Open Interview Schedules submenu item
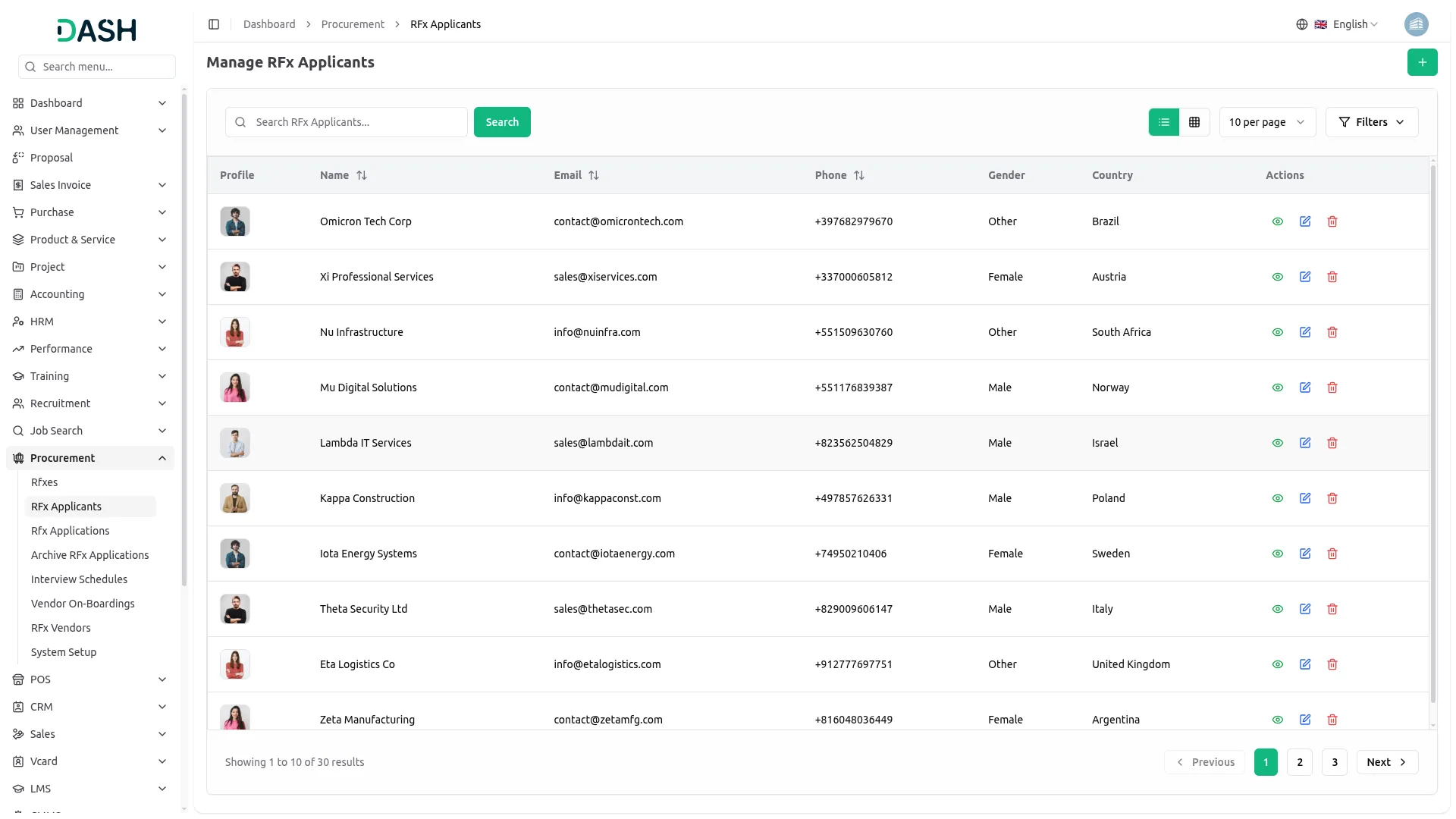 (x=79, y=579)
